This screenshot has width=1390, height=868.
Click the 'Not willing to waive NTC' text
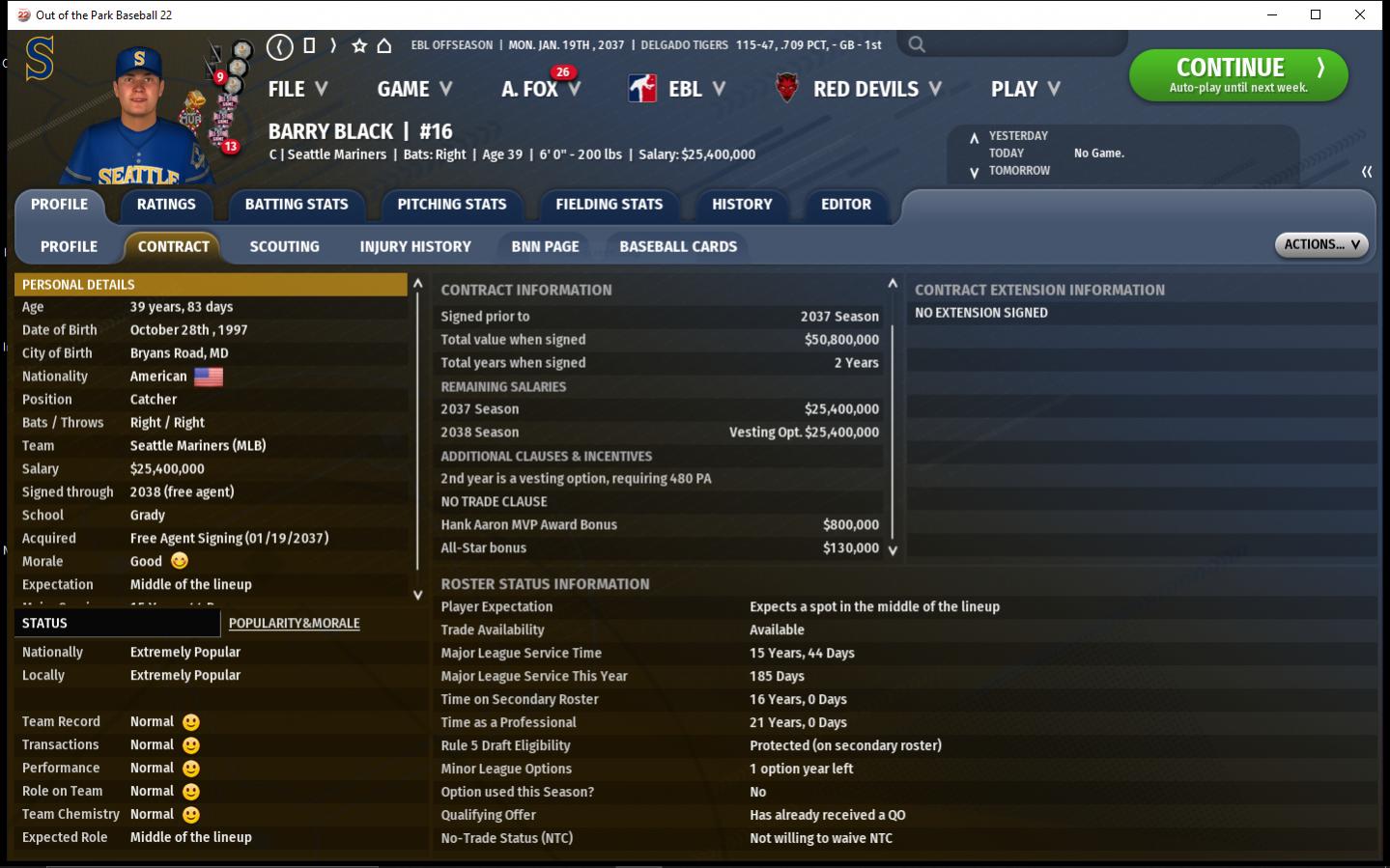tap(821, 838)
